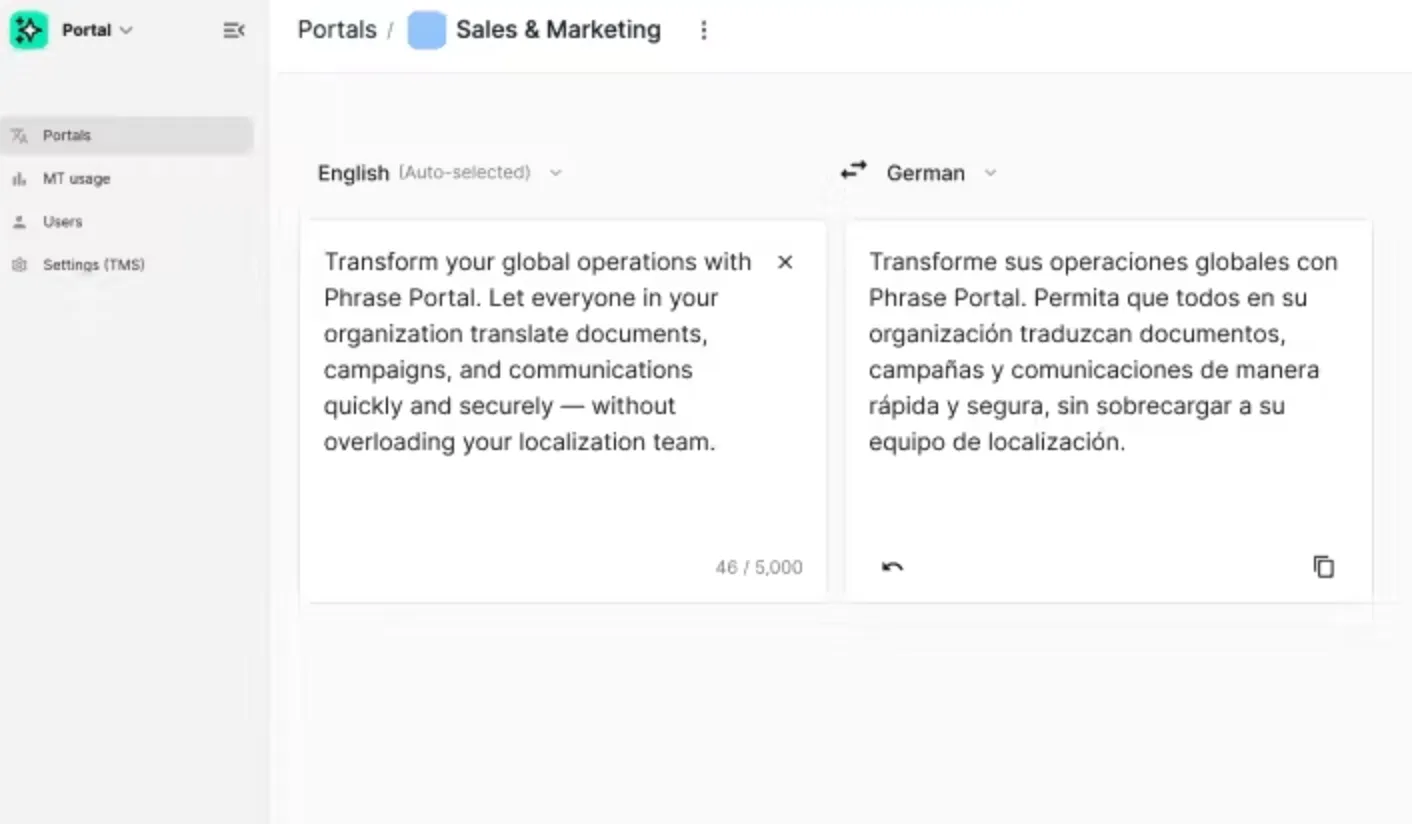Copy the translated text to clipboard
This screenshot has height=824, width=1412.
(x=1323, y=567)
